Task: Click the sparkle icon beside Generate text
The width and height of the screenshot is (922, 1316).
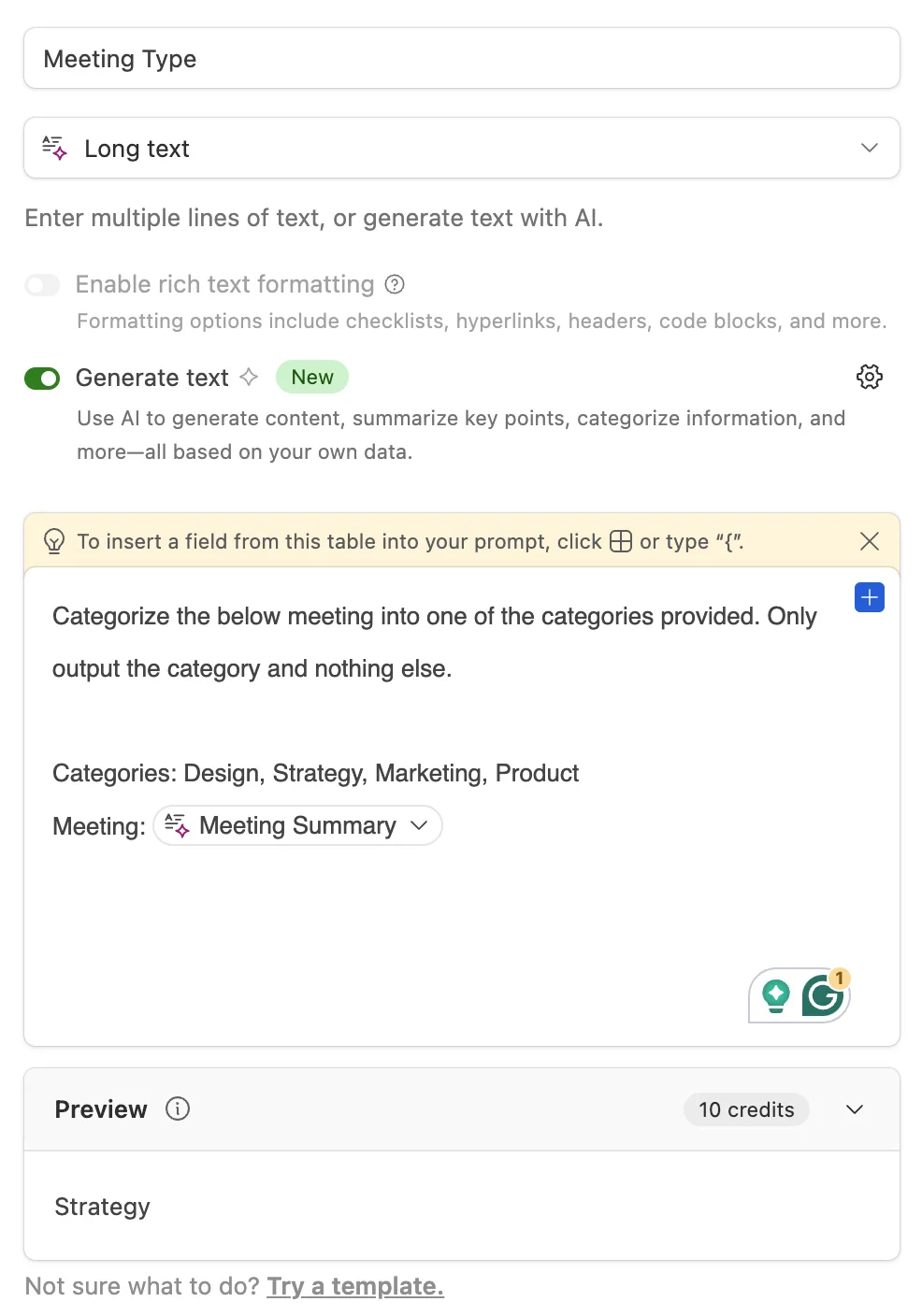Action: point(249,377)
